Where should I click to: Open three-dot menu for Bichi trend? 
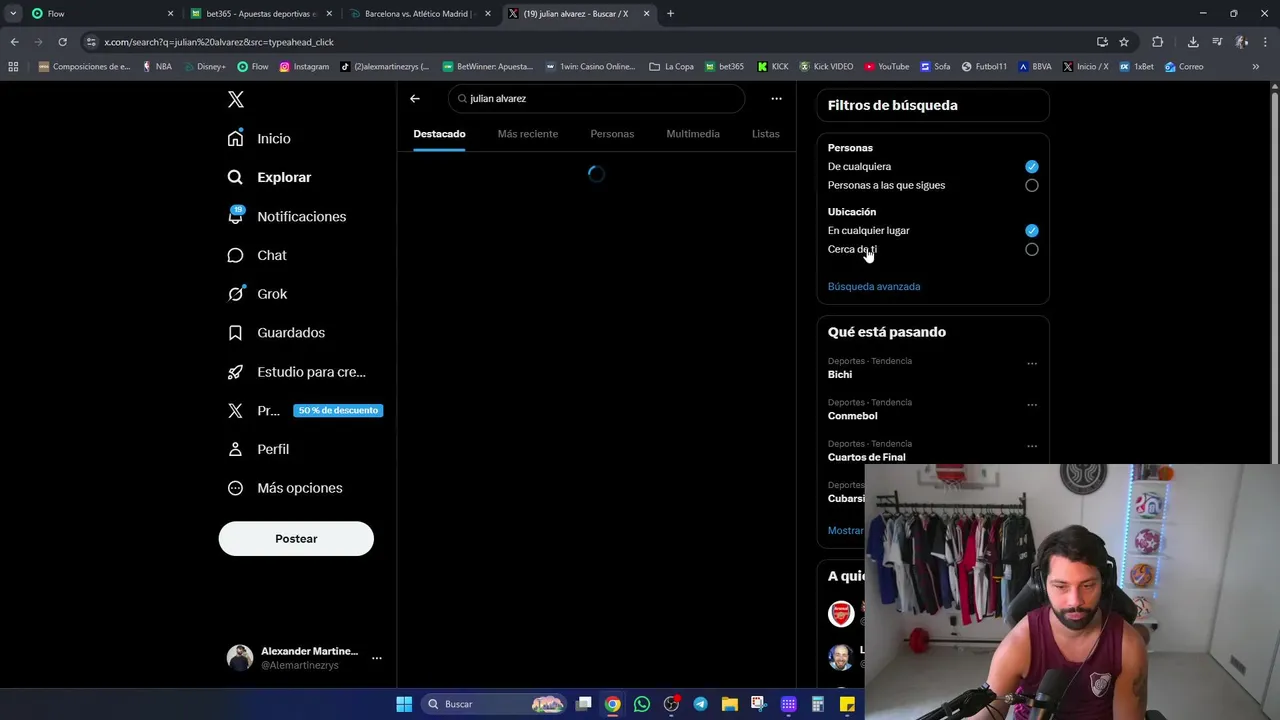pos(1032,364)
